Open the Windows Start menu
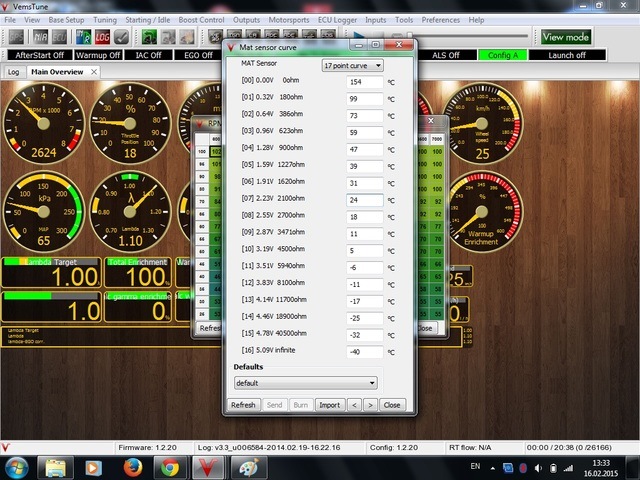 tap(15, 468)
